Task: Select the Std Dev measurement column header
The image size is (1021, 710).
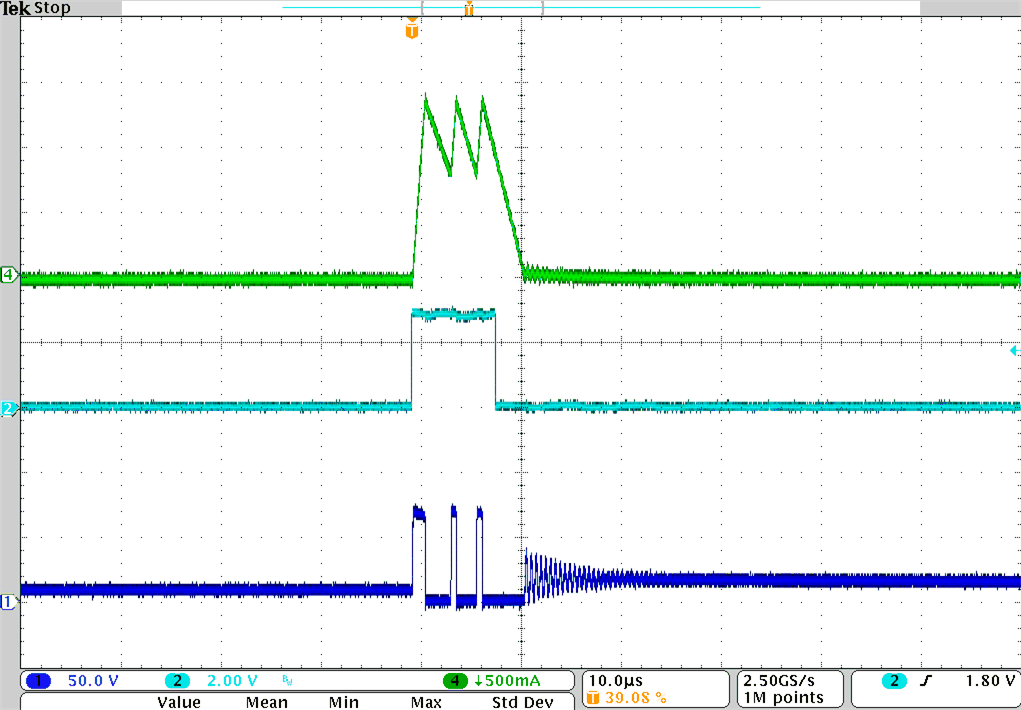Action: pos(522,702)
